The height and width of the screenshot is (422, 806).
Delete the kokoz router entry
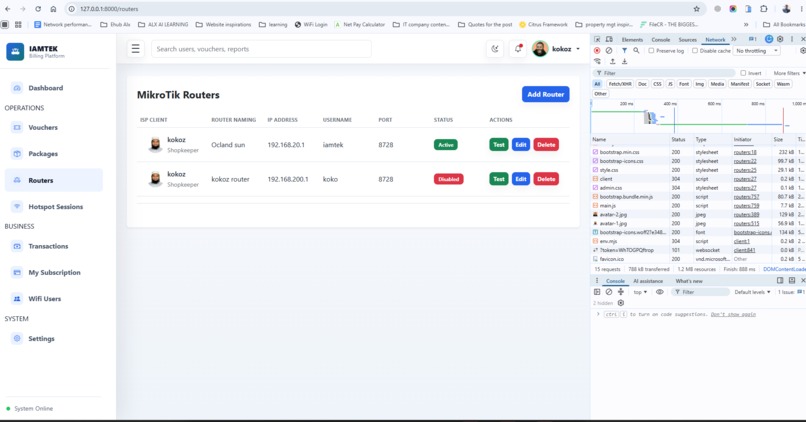[546, 179]
